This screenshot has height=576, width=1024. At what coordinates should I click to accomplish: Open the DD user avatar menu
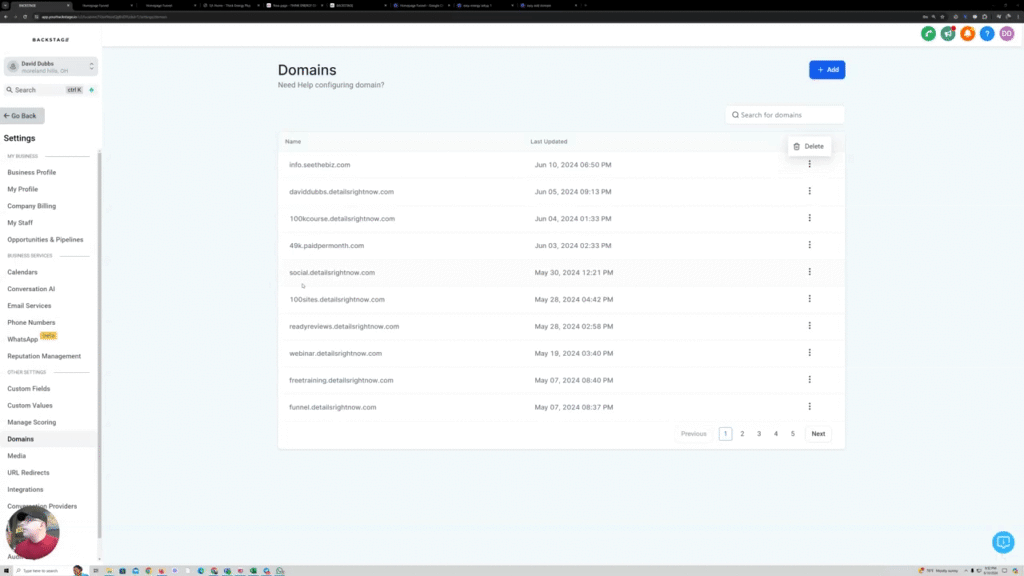pos(1006,33)
